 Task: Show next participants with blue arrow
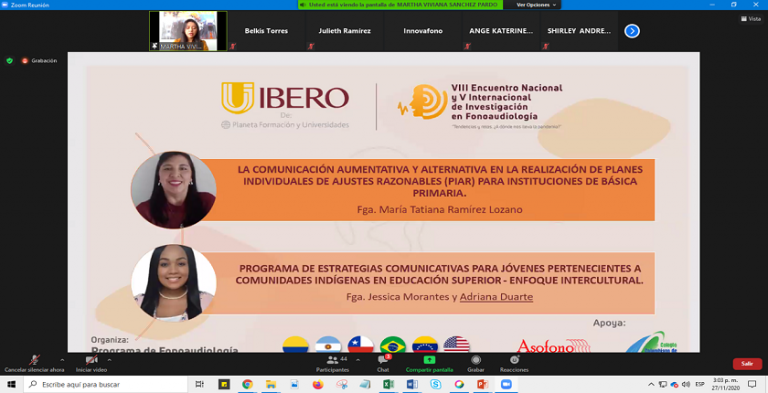point(632,31)
